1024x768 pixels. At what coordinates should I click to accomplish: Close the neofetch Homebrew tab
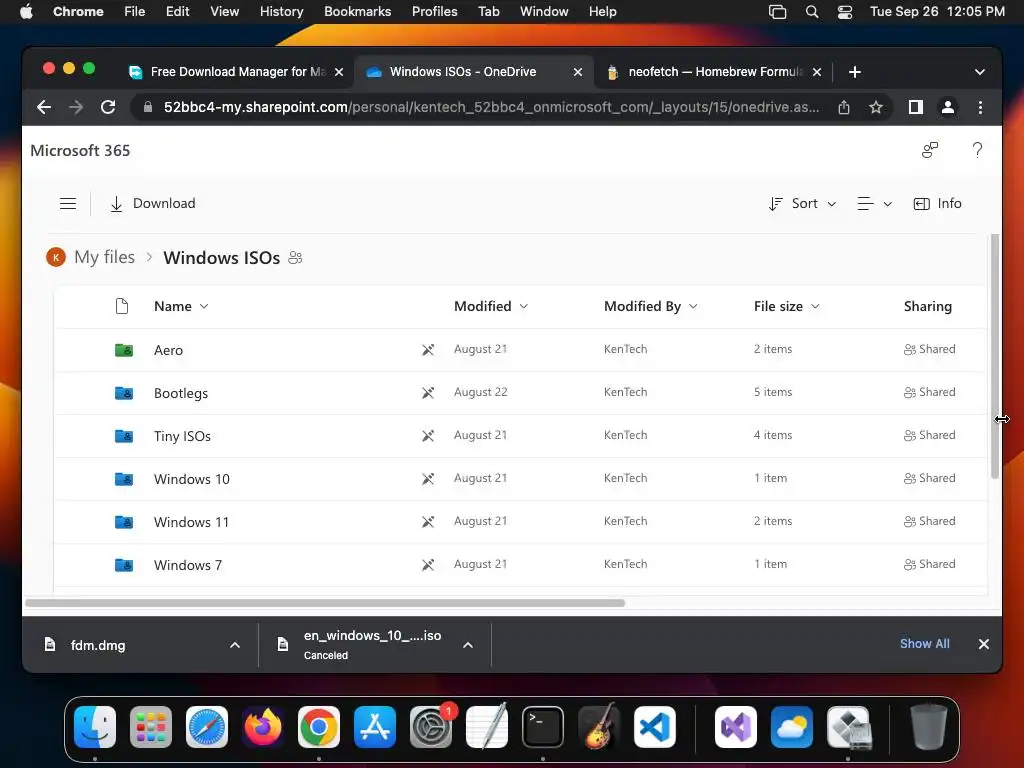click(x=817, y=72)
